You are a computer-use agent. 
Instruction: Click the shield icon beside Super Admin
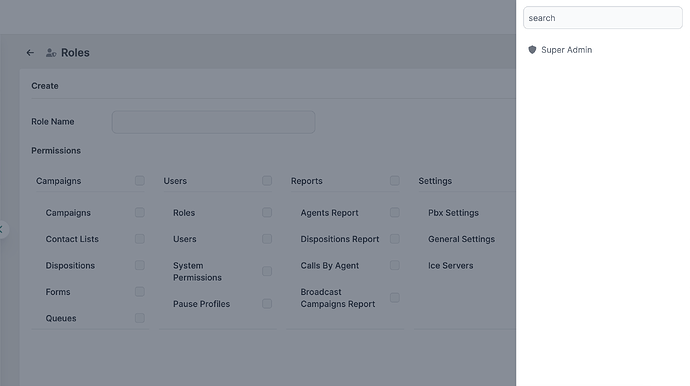(x=532, y=50)
